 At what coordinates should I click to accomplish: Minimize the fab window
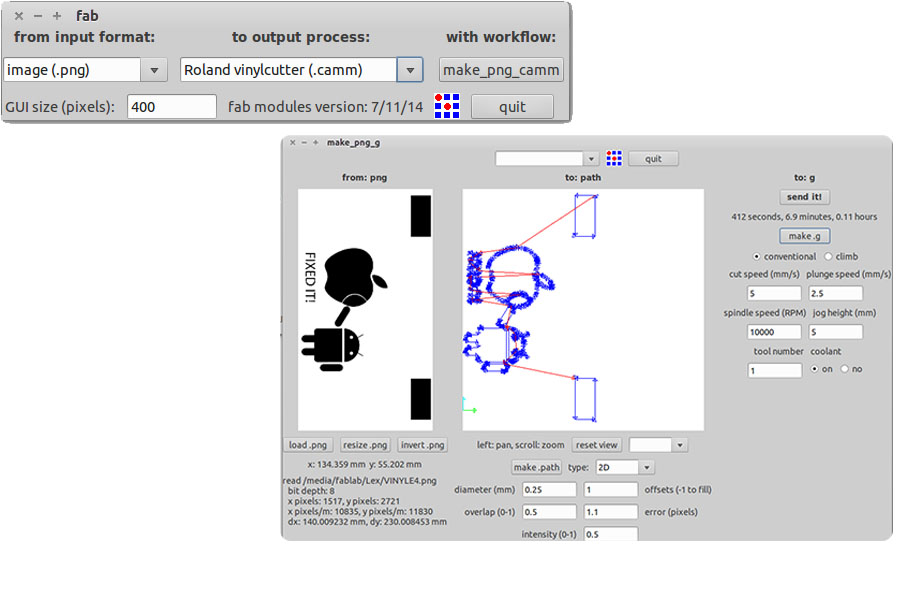(x=38, y=16)
